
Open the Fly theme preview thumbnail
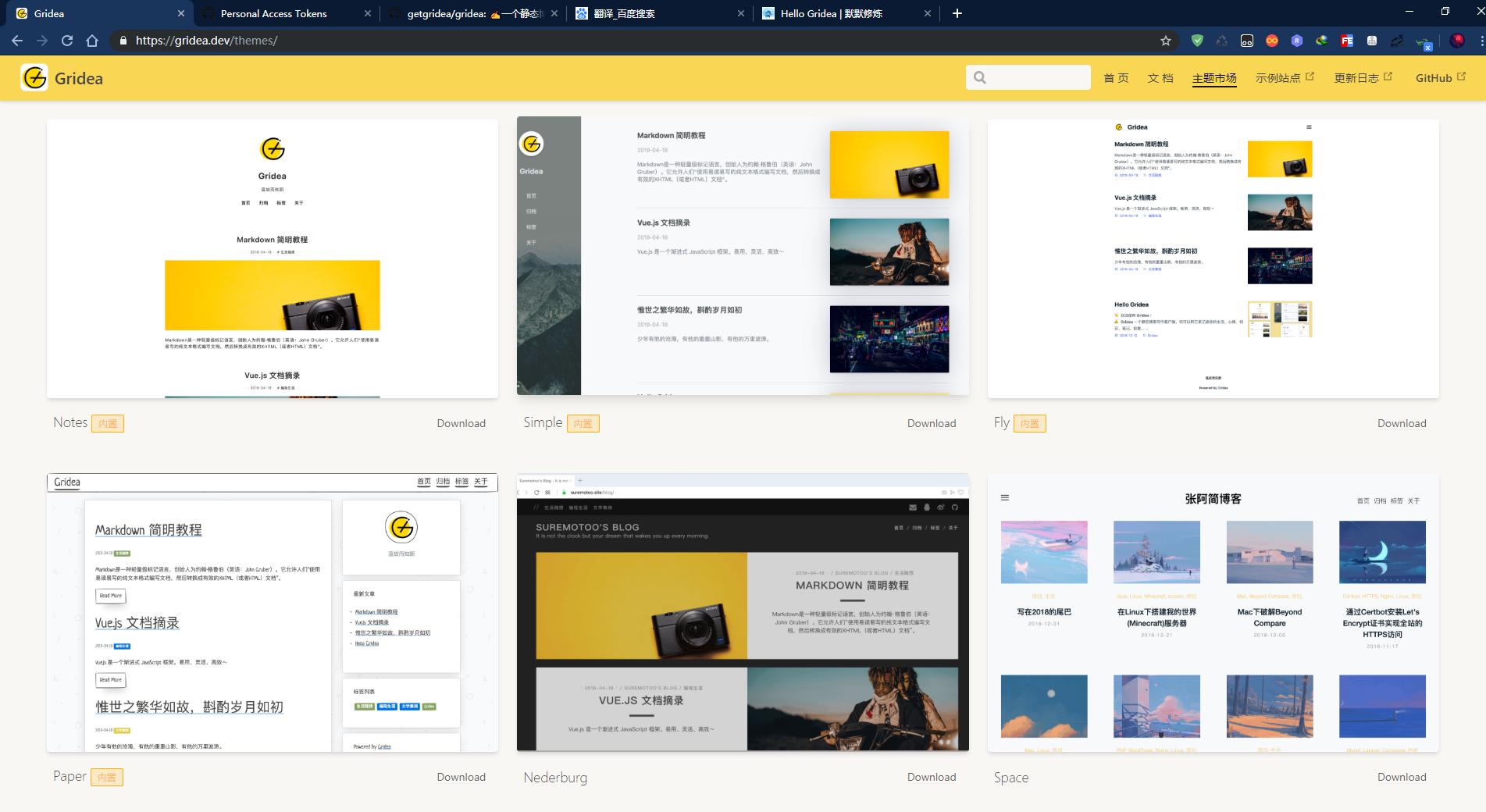click(1213, 258)
